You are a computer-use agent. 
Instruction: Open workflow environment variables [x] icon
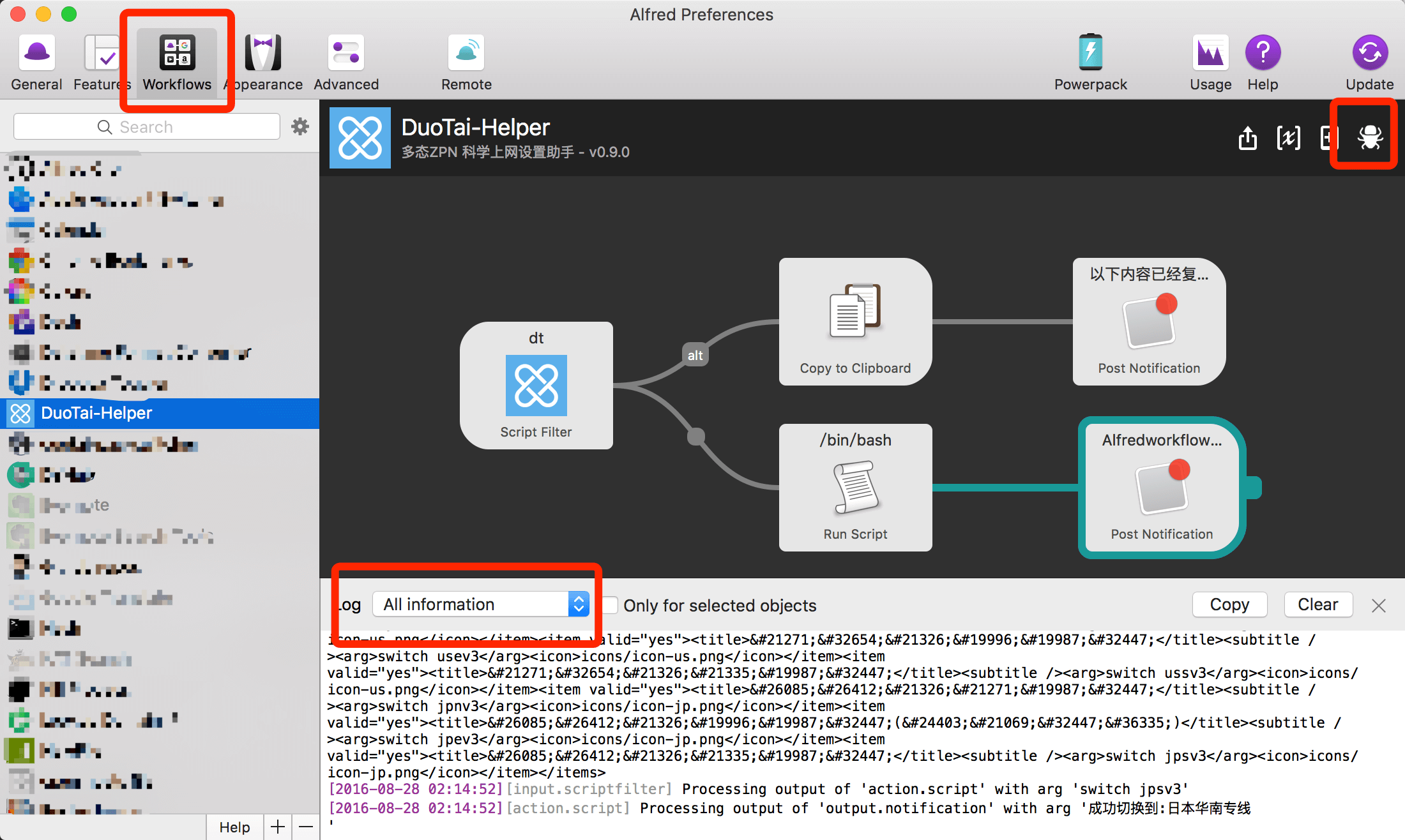[x=1288, y=137]
